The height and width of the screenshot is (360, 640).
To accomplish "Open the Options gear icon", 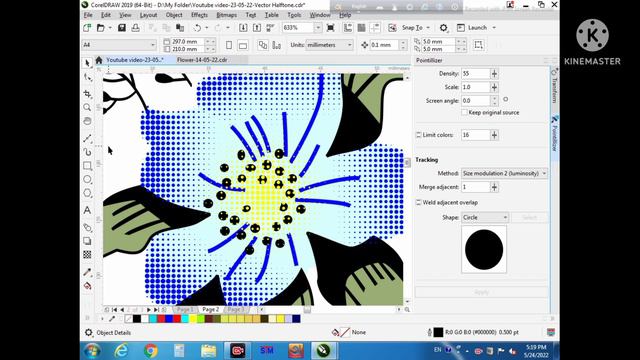I will 444,28.
